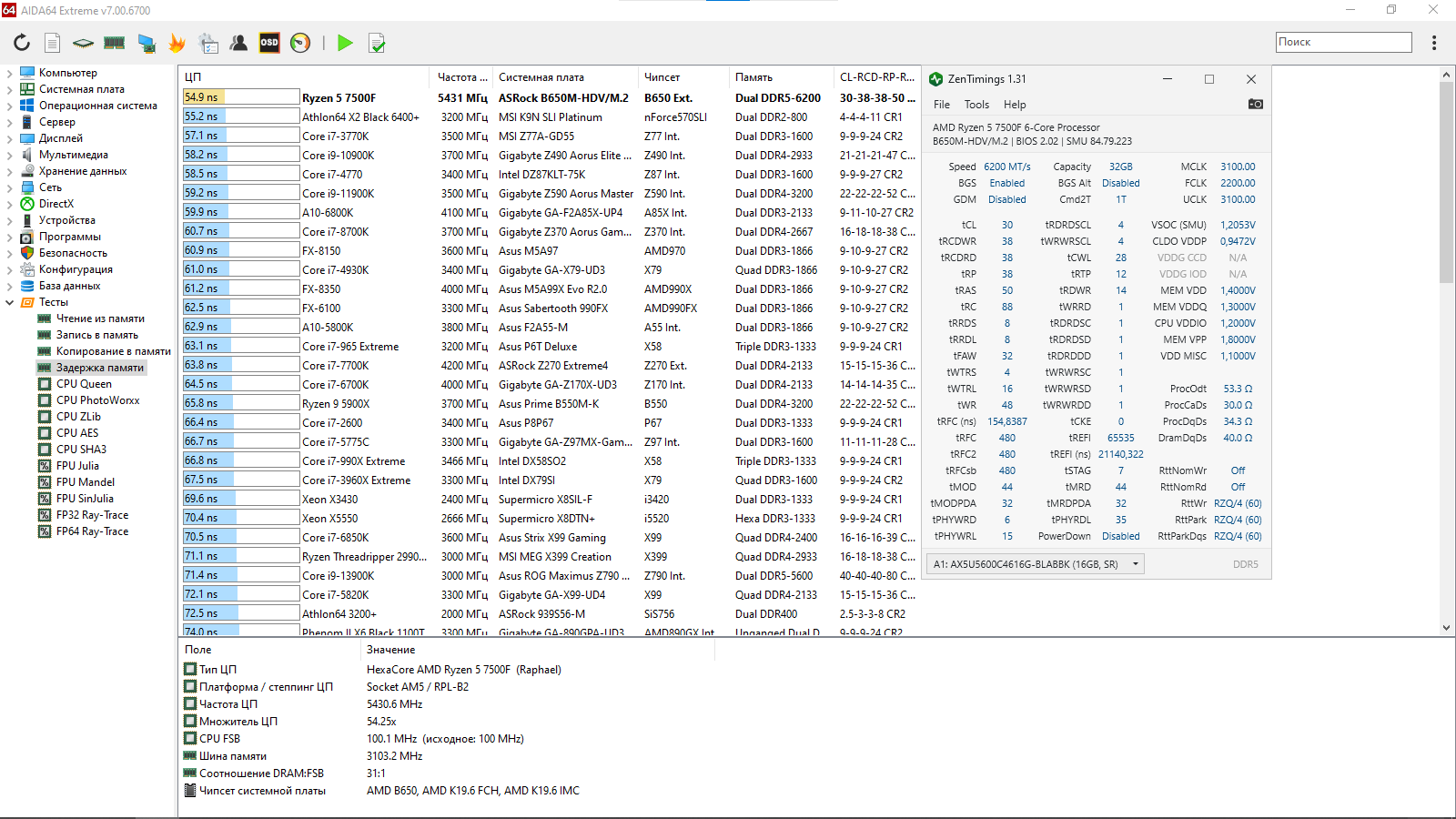The image size is (1456, 819).
Task: Click the memory icon beside Чтение из памяти
Action: tap(45, 318)
